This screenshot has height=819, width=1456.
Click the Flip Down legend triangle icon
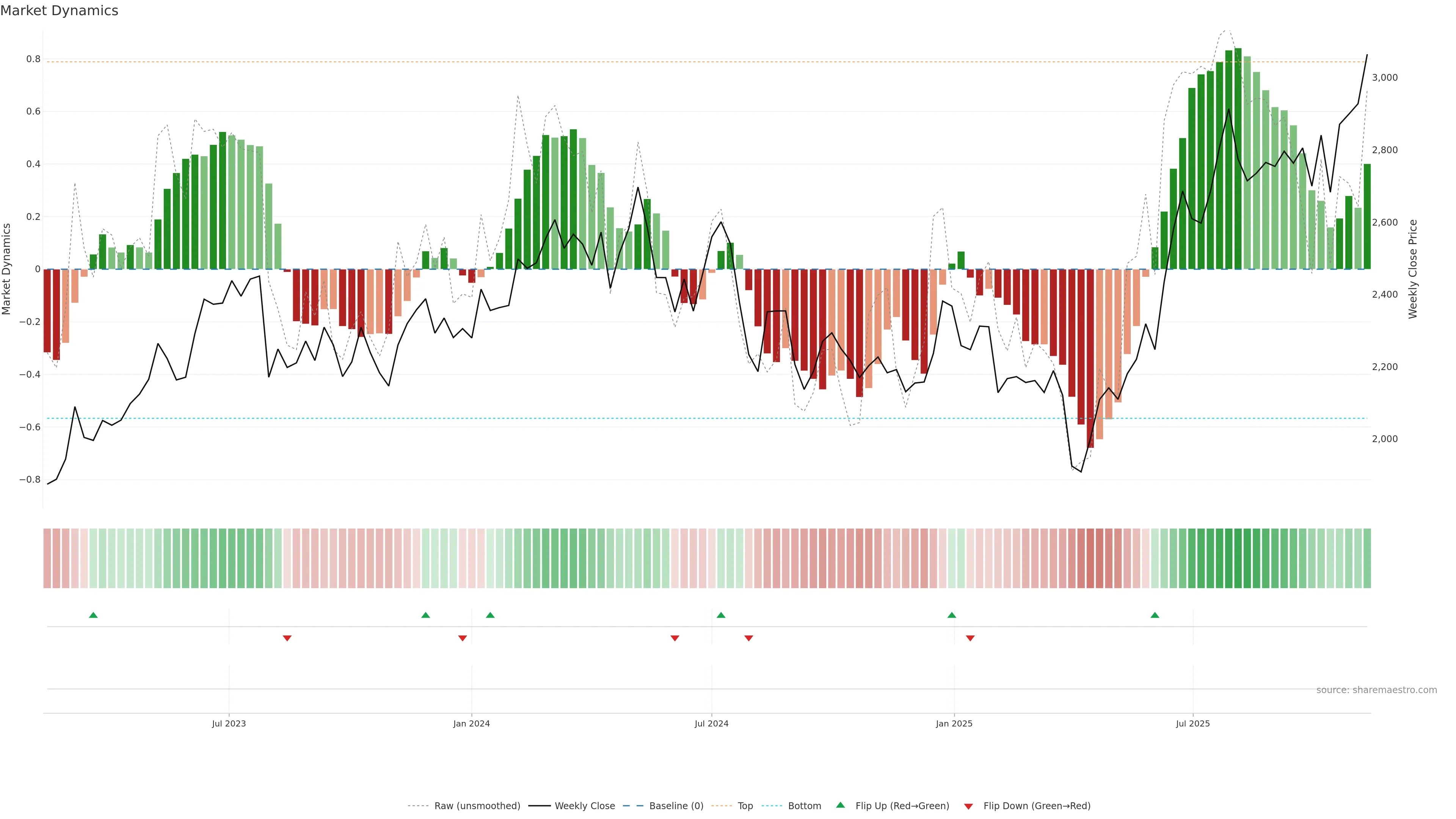click(968, 806)
